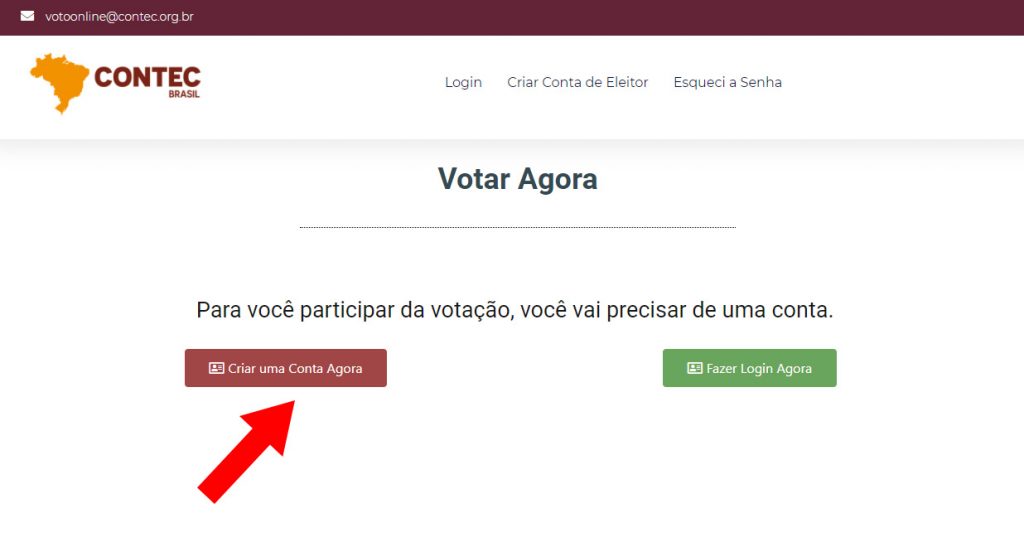Click the Votar Agora heading
Image resolution: width=1024 pixels, height=552 pixels.
pyautogui.click(x=517, y=179)
